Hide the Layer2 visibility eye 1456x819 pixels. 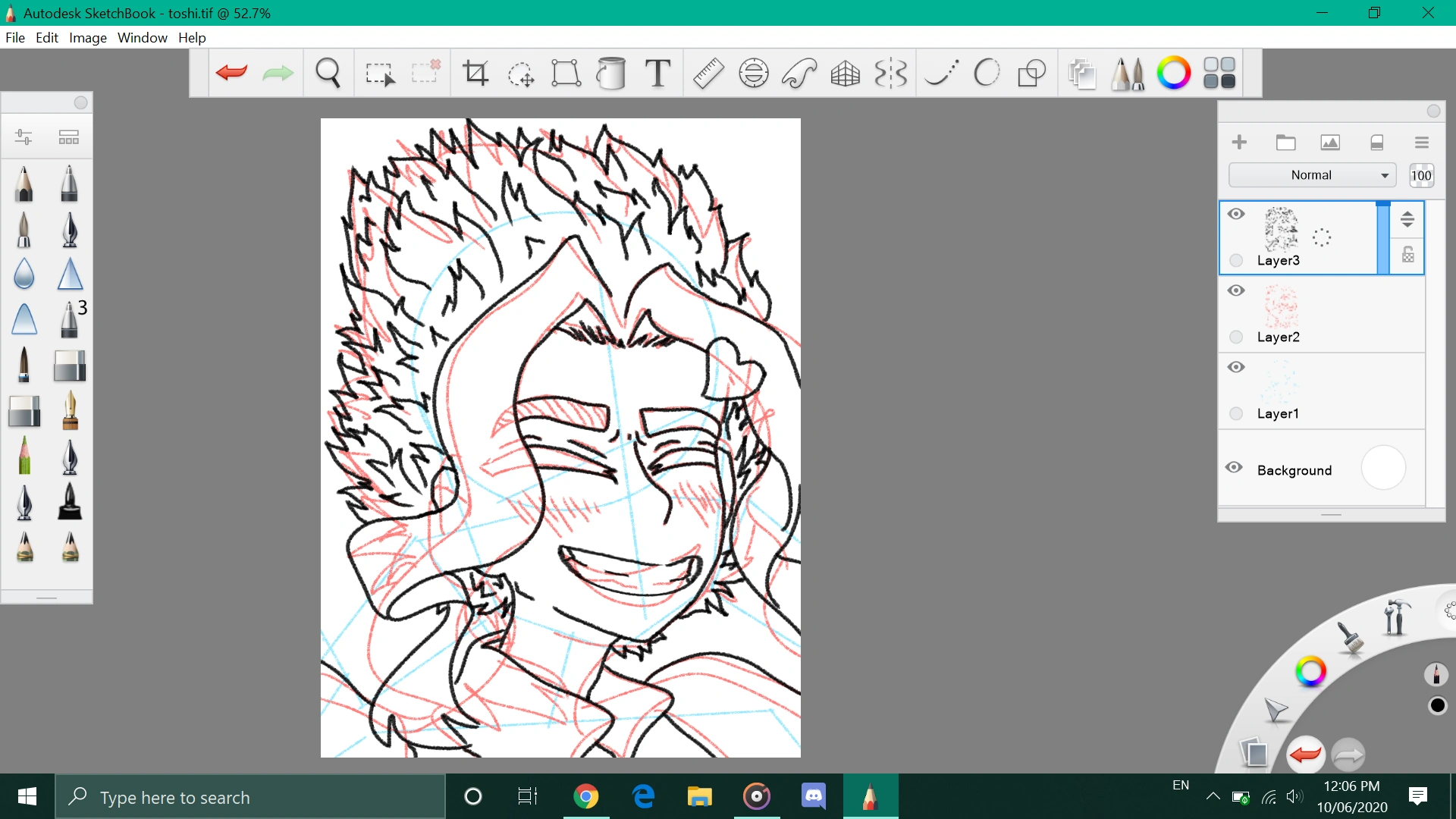[1236, 290]
